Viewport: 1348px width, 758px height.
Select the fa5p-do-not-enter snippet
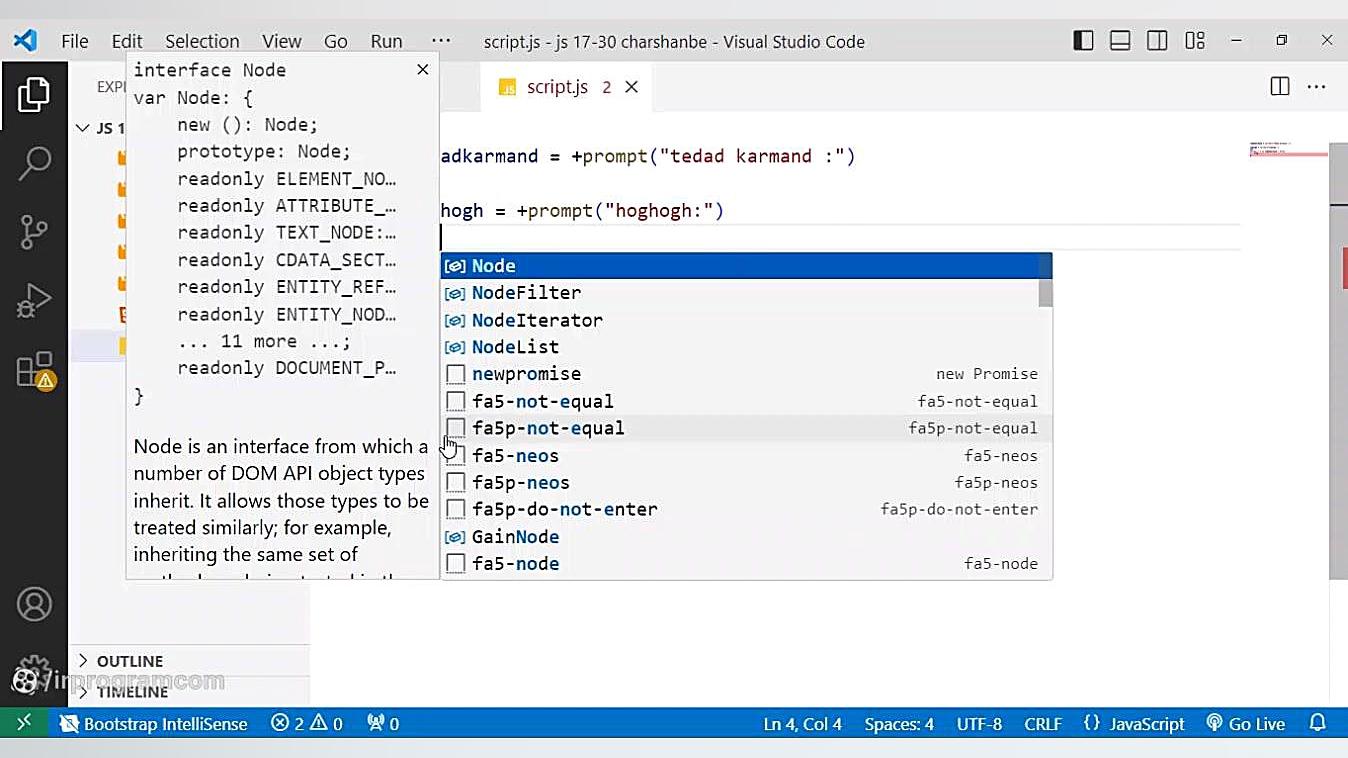click(746, 509)
